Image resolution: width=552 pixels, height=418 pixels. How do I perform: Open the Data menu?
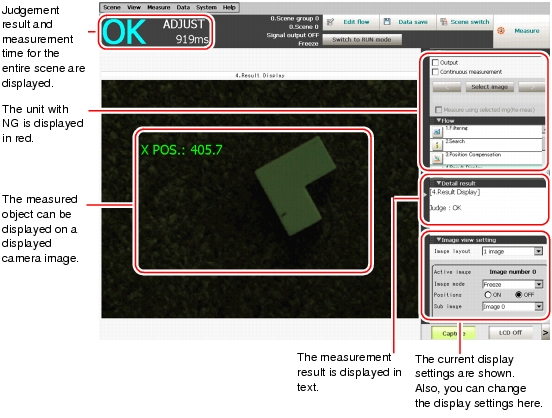coord(183,7)
